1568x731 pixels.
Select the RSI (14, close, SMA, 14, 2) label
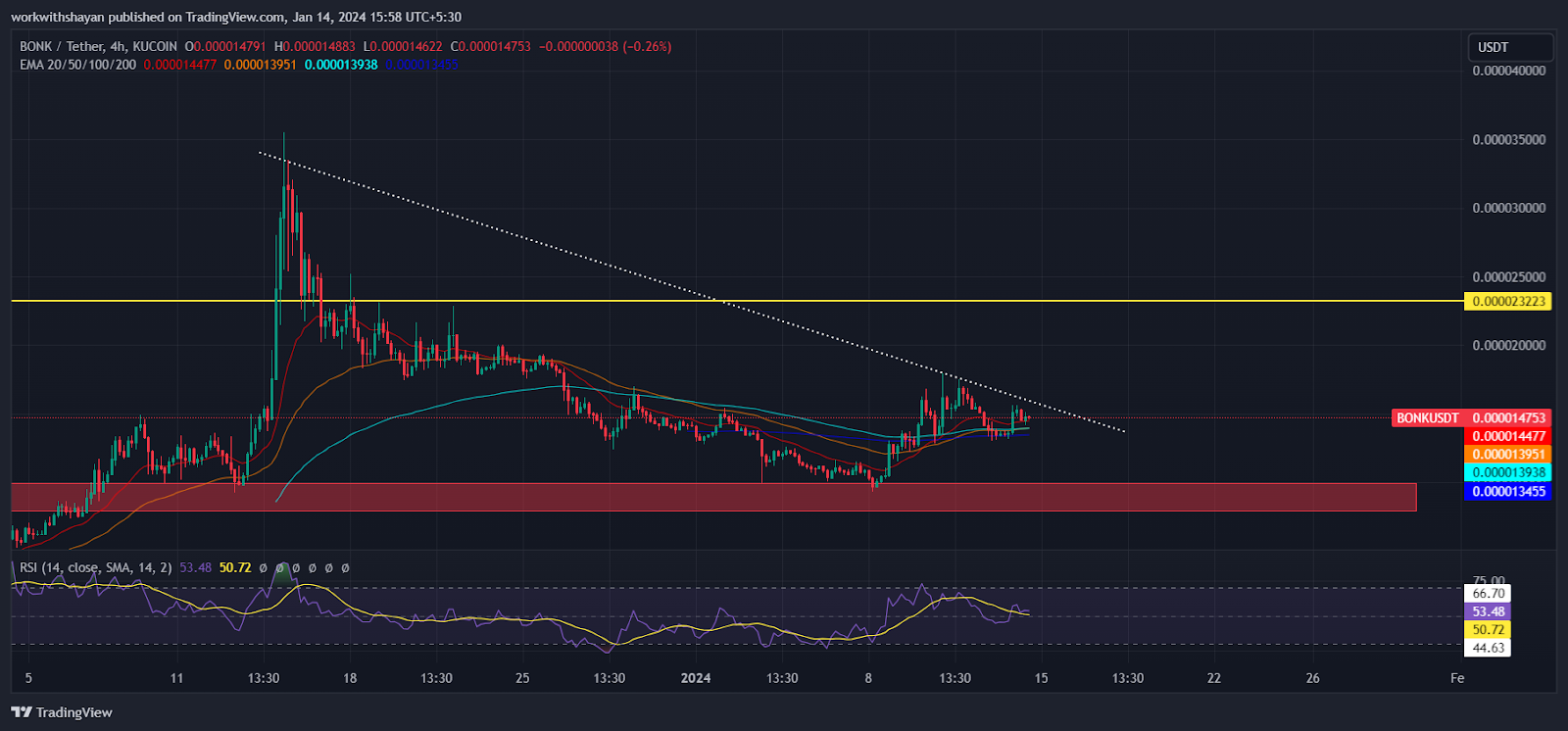tap(96, 567)
